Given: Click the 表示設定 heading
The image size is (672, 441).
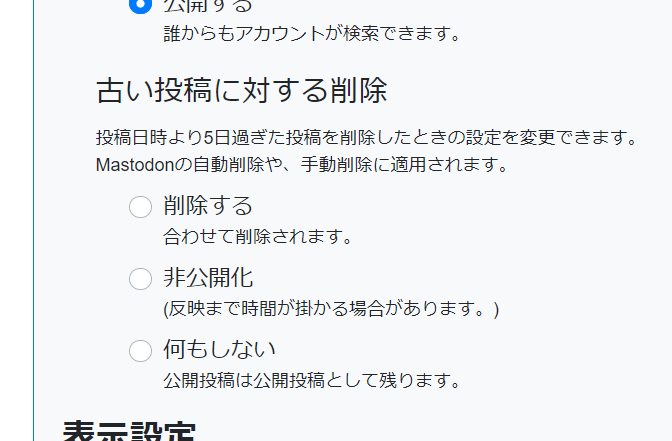Looking at the screenshot, I should pos(128,432).
